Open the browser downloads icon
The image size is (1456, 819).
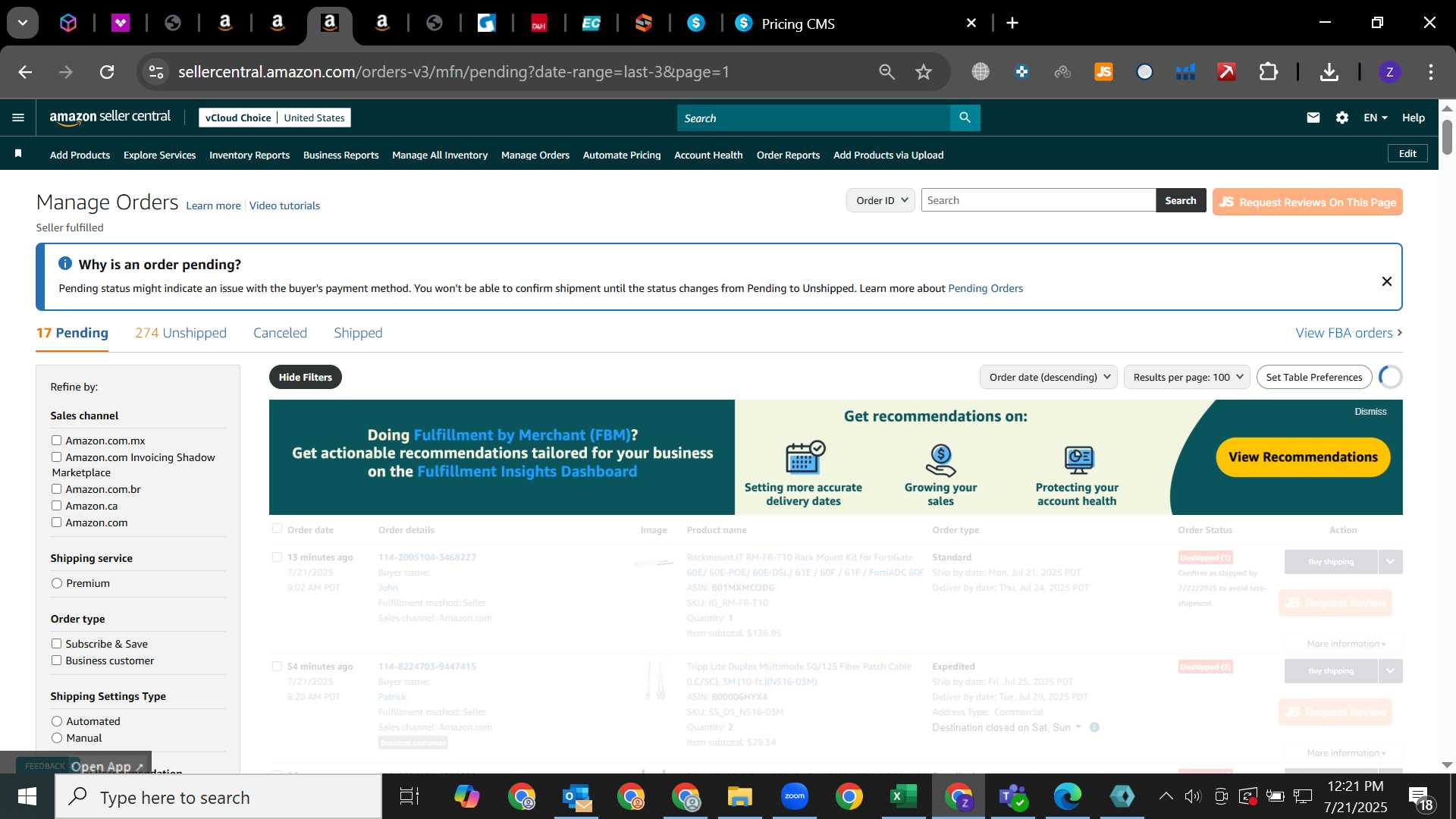1329,72
